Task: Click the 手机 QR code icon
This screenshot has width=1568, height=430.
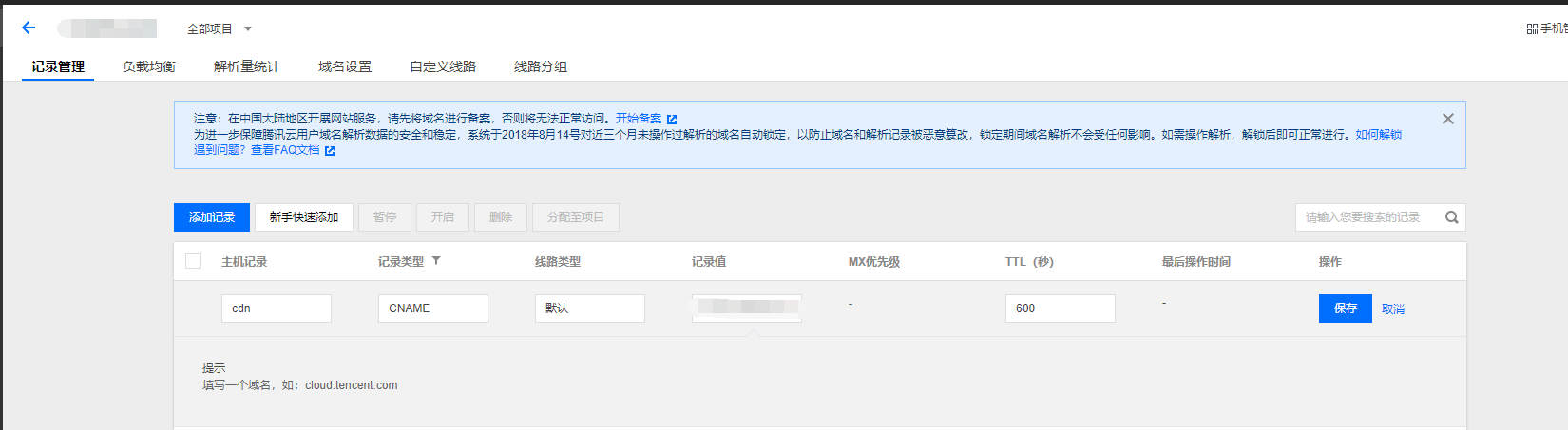Action: coord(1532,29)
